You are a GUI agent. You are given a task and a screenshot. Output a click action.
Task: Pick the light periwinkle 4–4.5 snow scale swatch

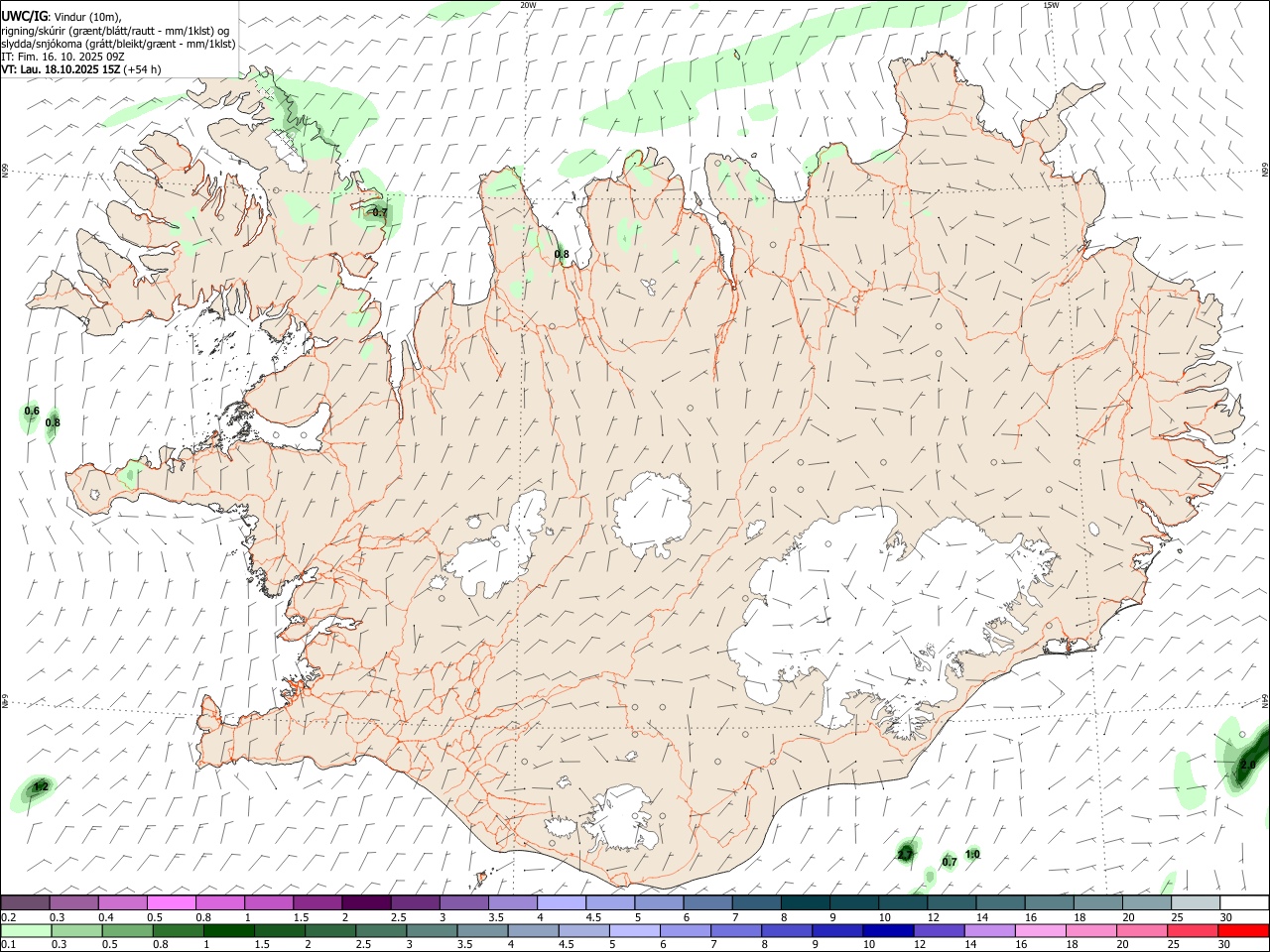(562, 903)
